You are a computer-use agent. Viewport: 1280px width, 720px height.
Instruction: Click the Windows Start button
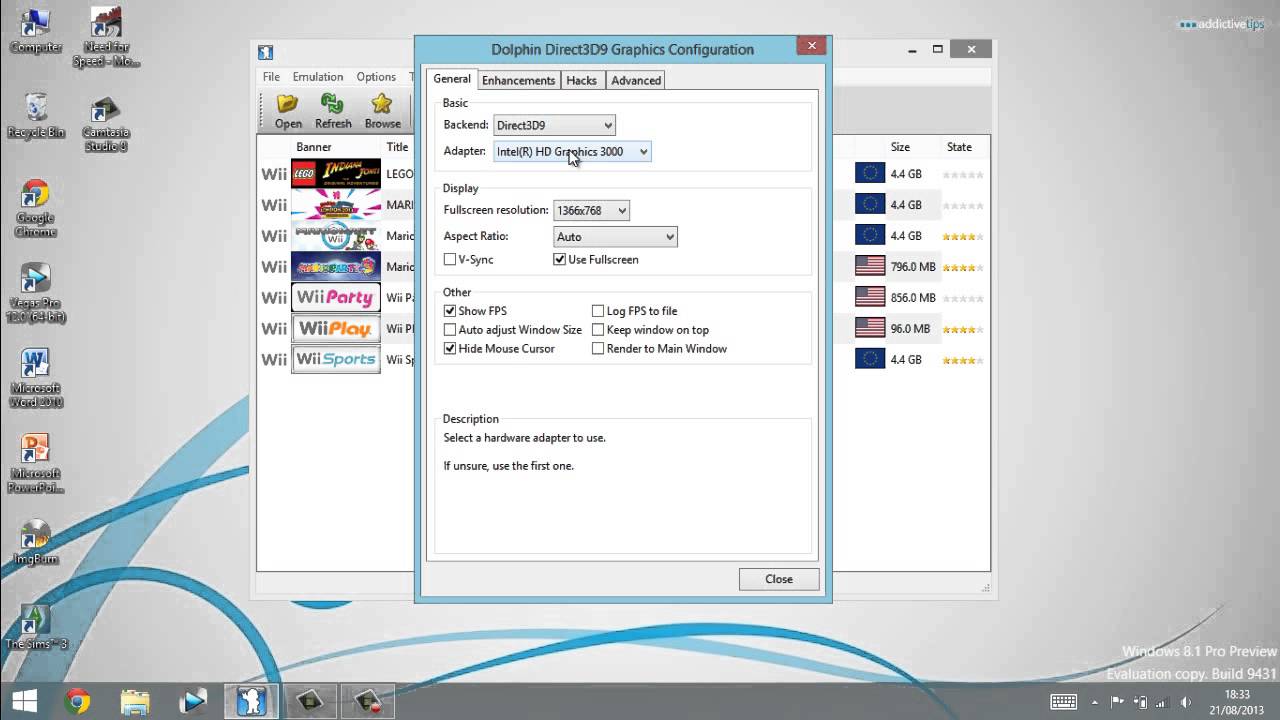pyautogui.click(x=24, y=701)
